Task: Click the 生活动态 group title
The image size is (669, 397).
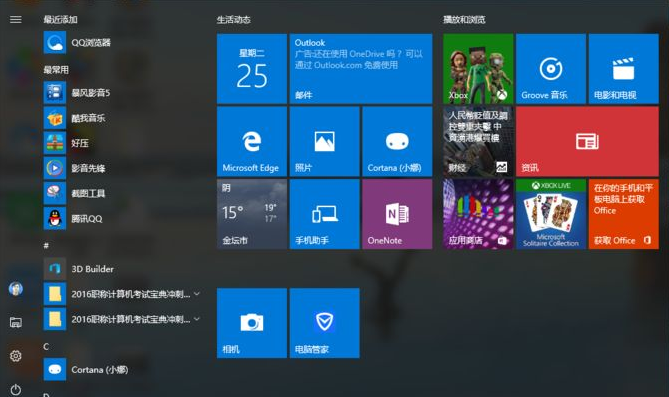Action: click(x=233, y=20)
